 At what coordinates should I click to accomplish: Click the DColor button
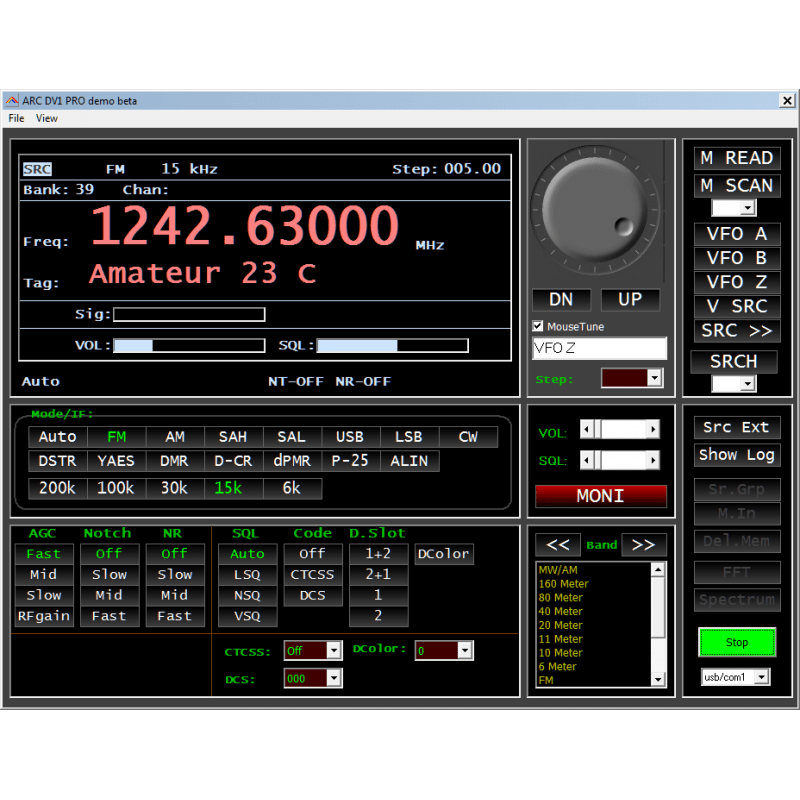(x=444, y=554)
